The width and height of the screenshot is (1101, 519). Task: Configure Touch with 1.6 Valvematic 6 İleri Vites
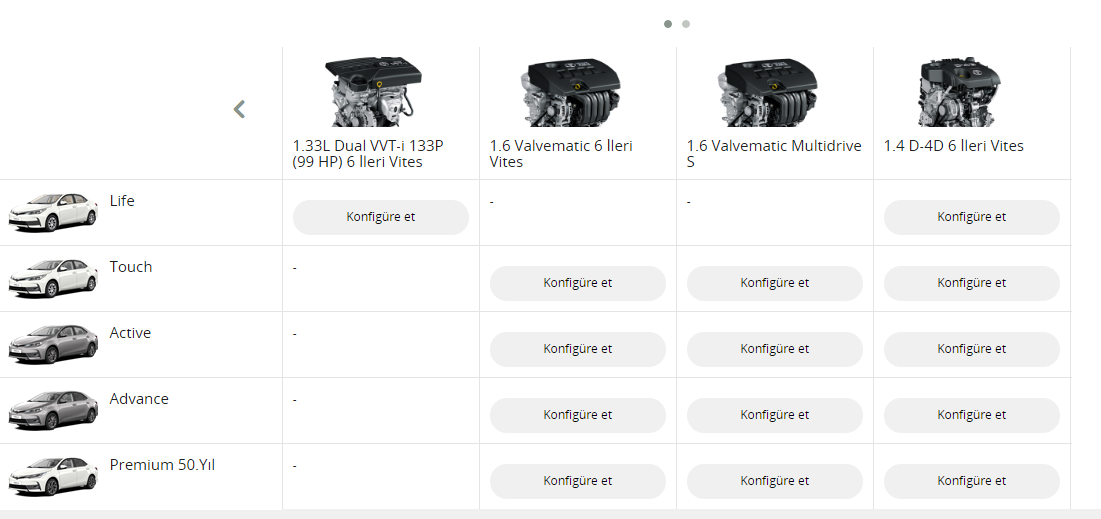coord(578,283)
